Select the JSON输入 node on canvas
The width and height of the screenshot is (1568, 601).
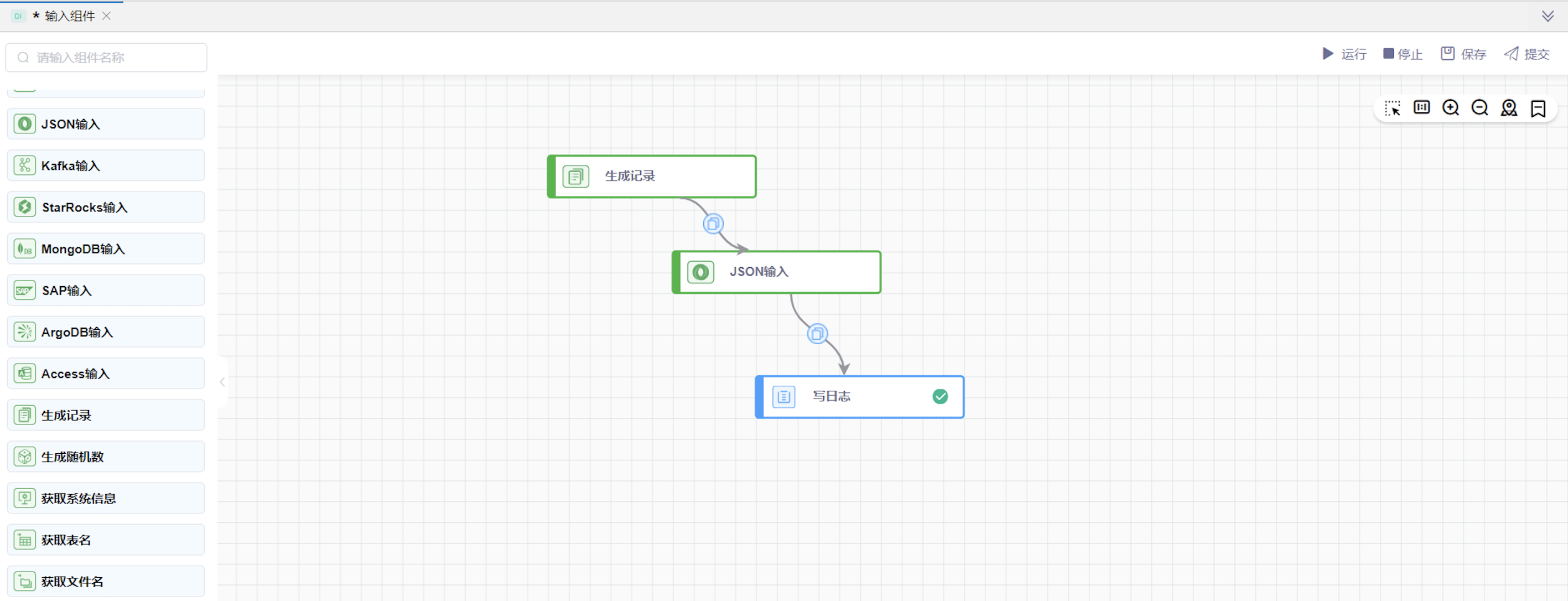click(776, 272)
